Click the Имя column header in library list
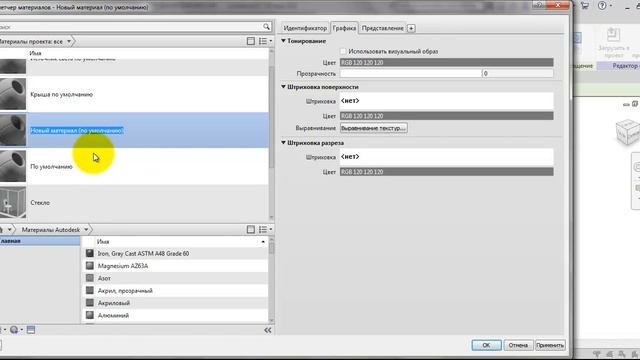The image size is (640, 360). [176, 242]
